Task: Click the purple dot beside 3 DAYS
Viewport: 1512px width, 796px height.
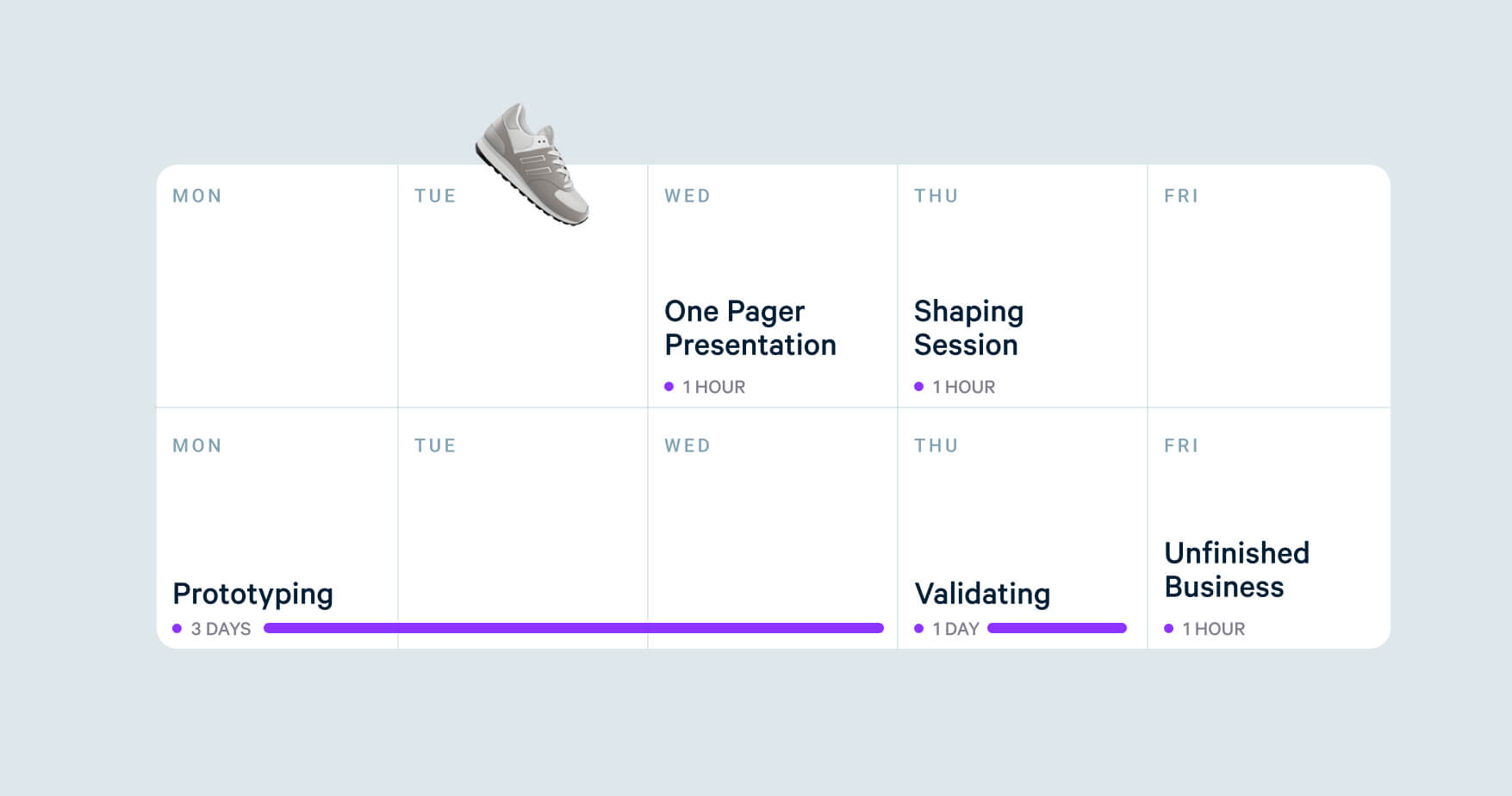Action: (177, 629)
